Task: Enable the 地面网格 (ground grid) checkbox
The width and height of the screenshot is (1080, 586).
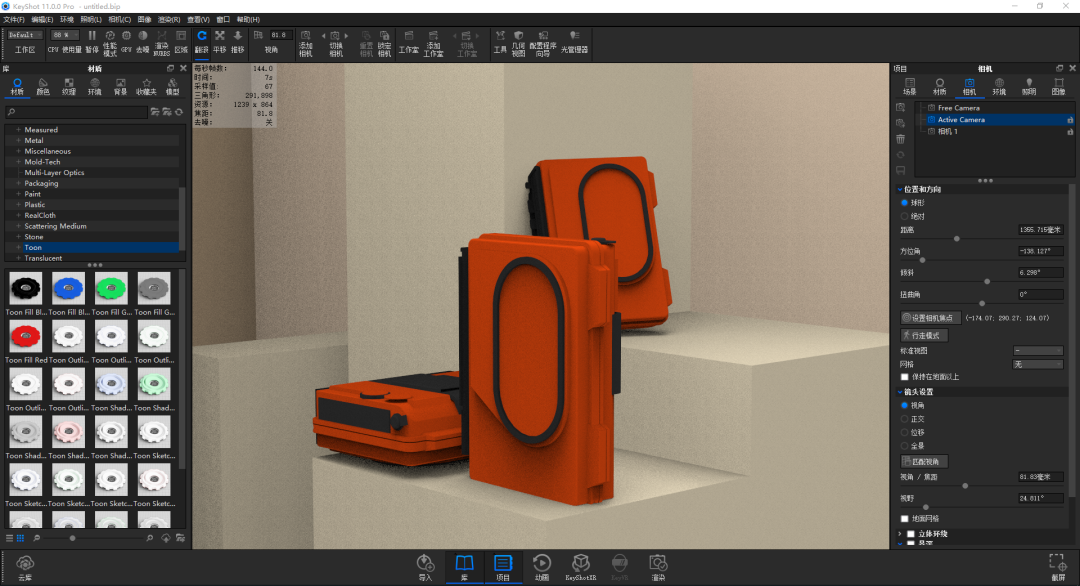Action: tap(905, 519)
